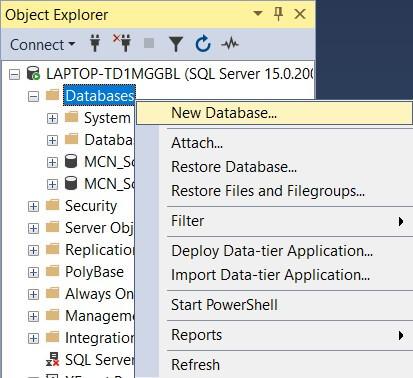Click the Databases folder icon
The width and height of the screenshot is (413, 378).
click(52, 95)
